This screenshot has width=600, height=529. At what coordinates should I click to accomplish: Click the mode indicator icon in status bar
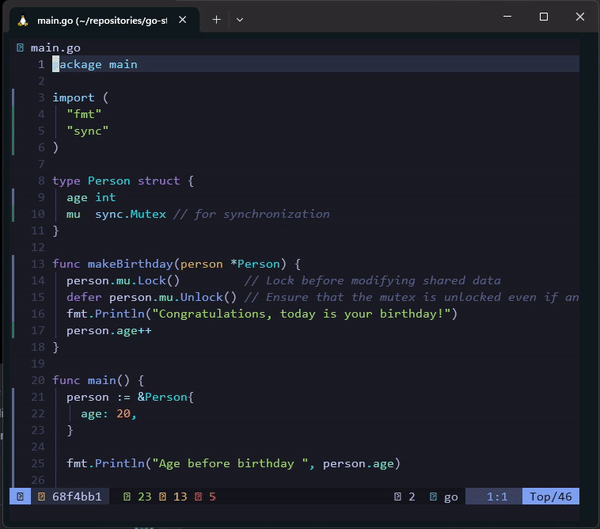[x=21, y=497]
